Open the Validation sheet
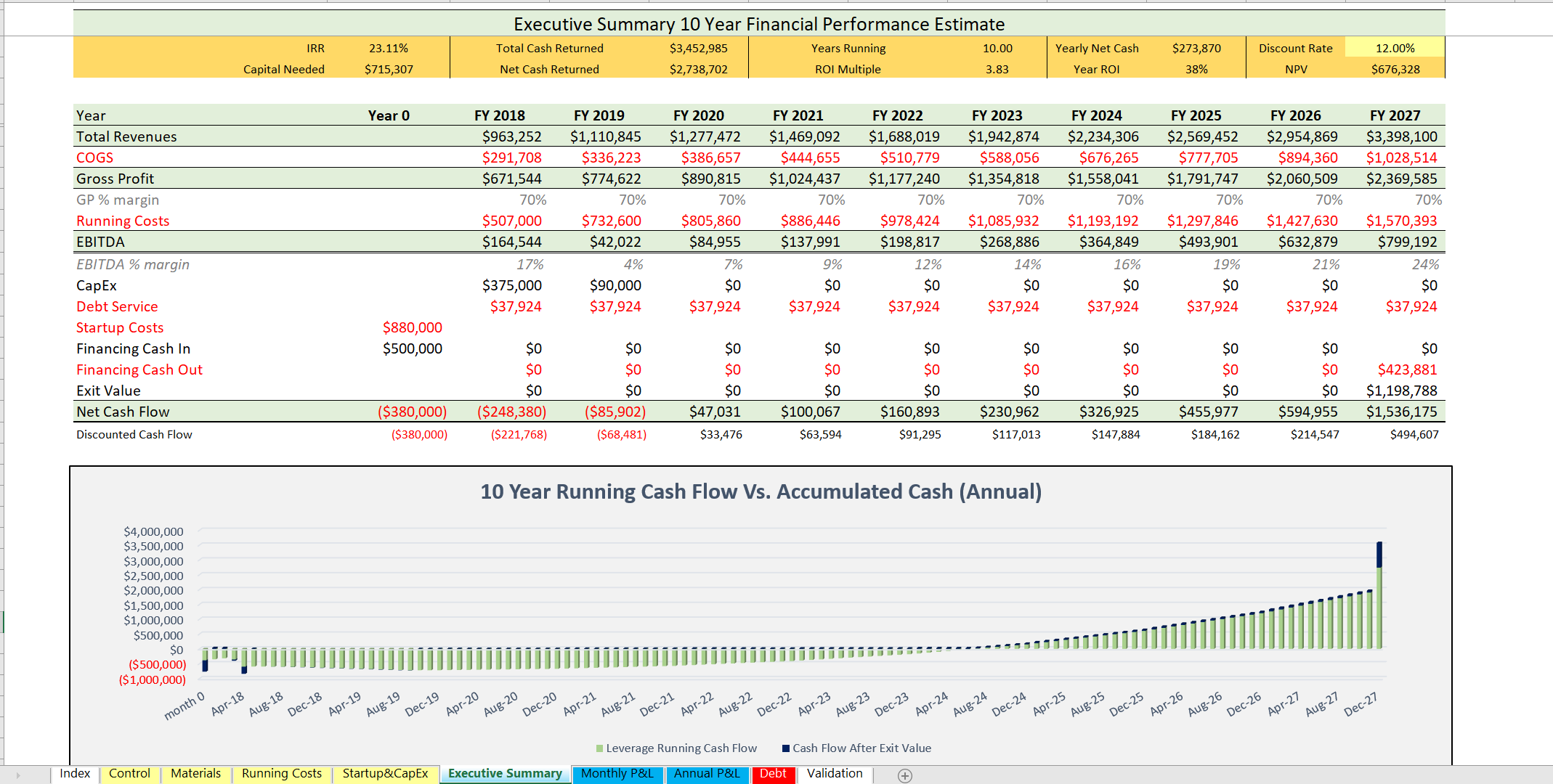This screenshot has width=1553, height=784. click(834, 774)
